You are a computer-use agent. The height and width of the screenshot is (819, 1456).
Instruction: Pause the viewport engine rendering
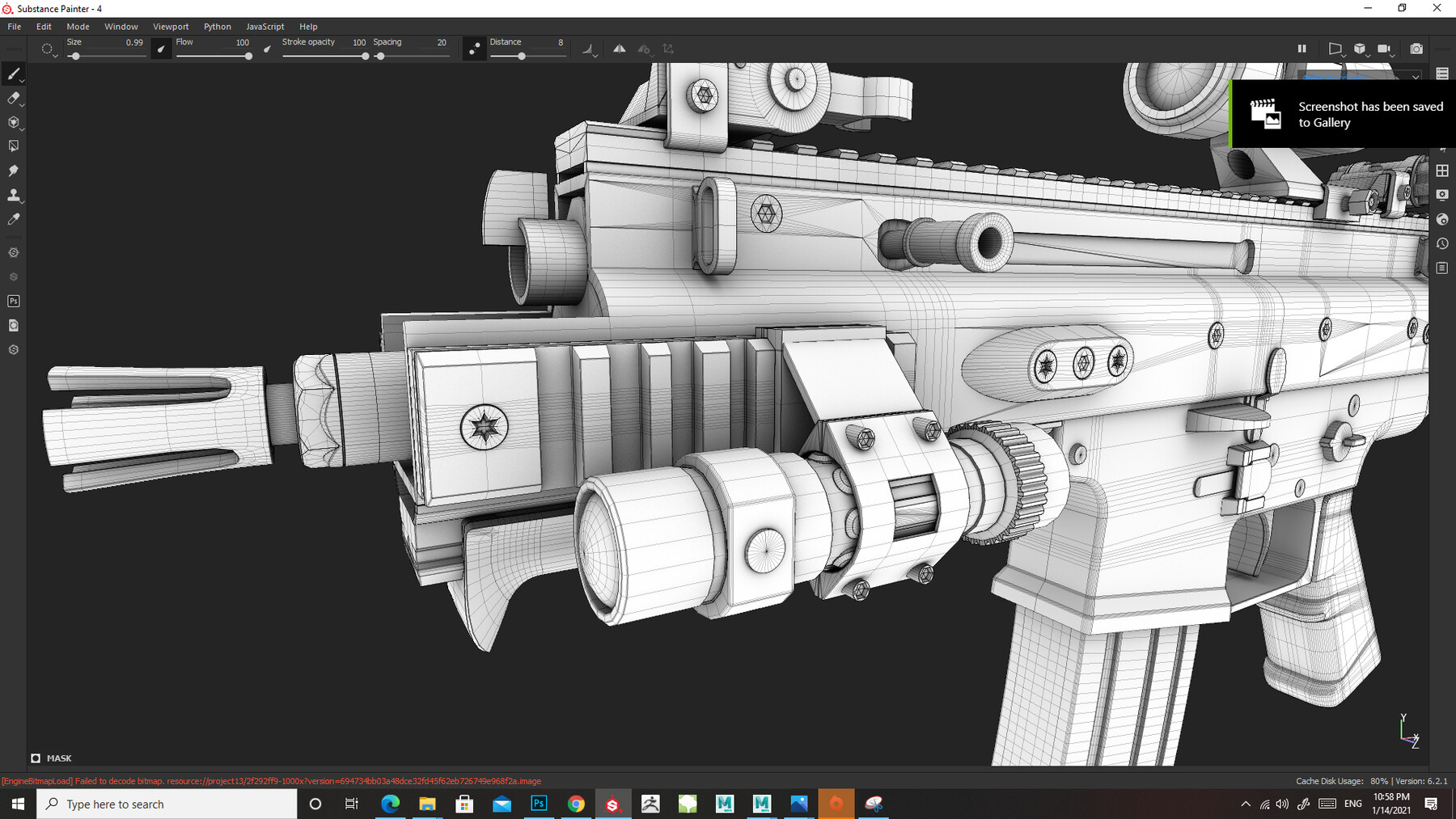tap(1302, 49)
